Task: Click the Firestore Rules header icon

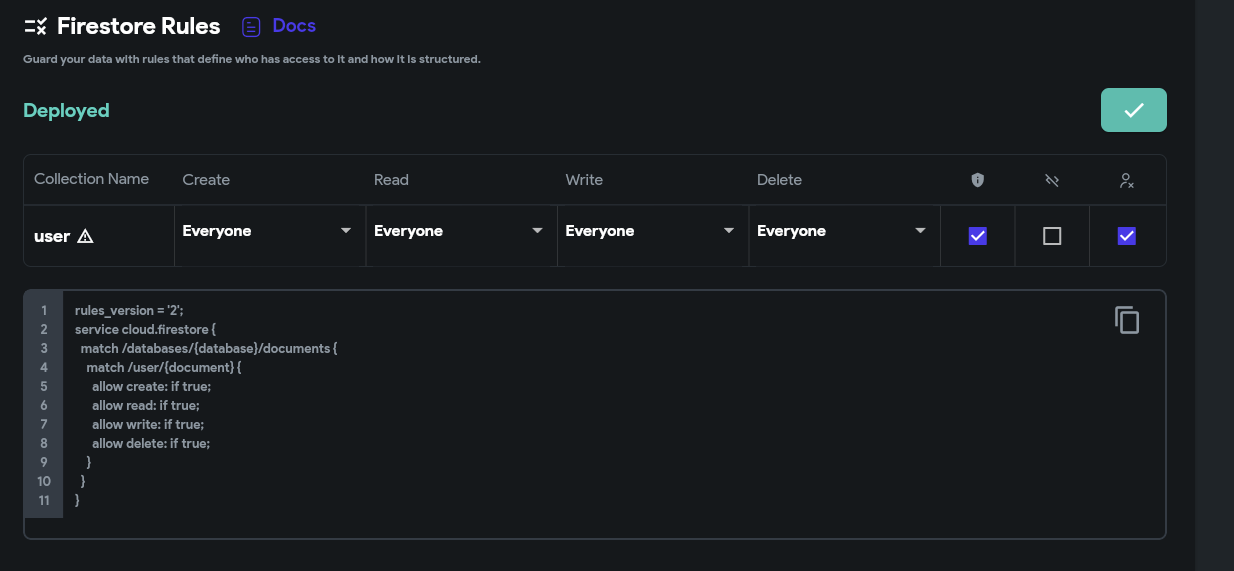Action: coord(35,26)
